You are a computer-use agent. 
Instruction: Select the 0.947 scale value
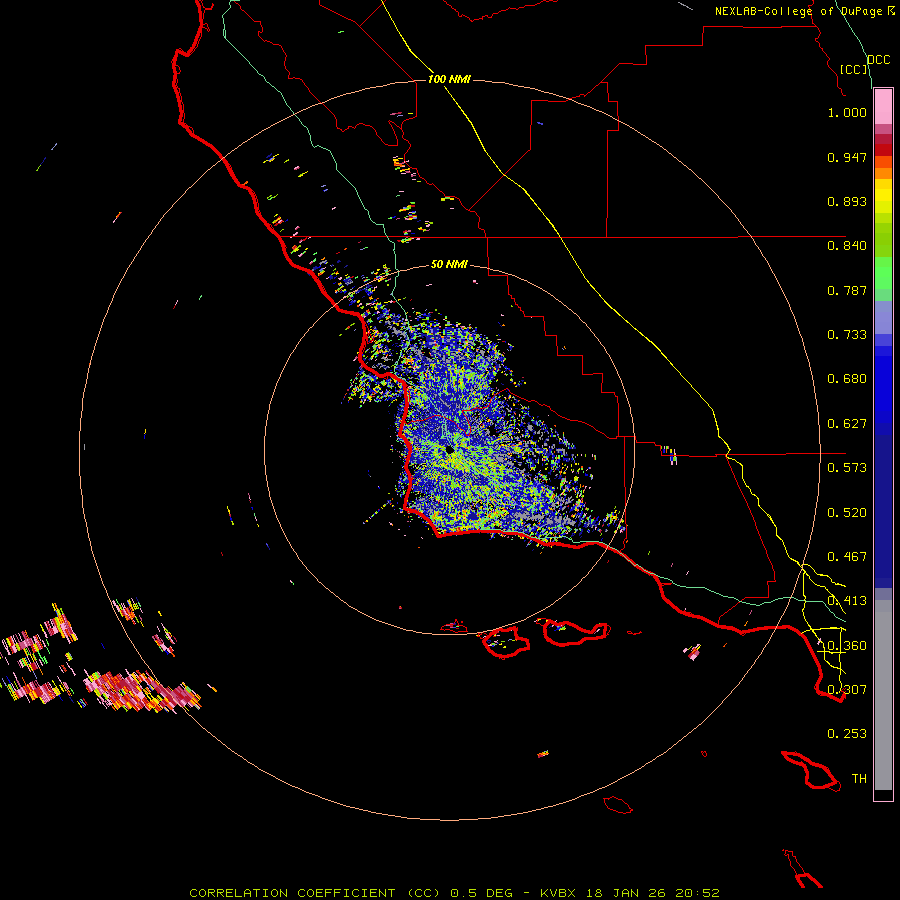pos(847,157)
